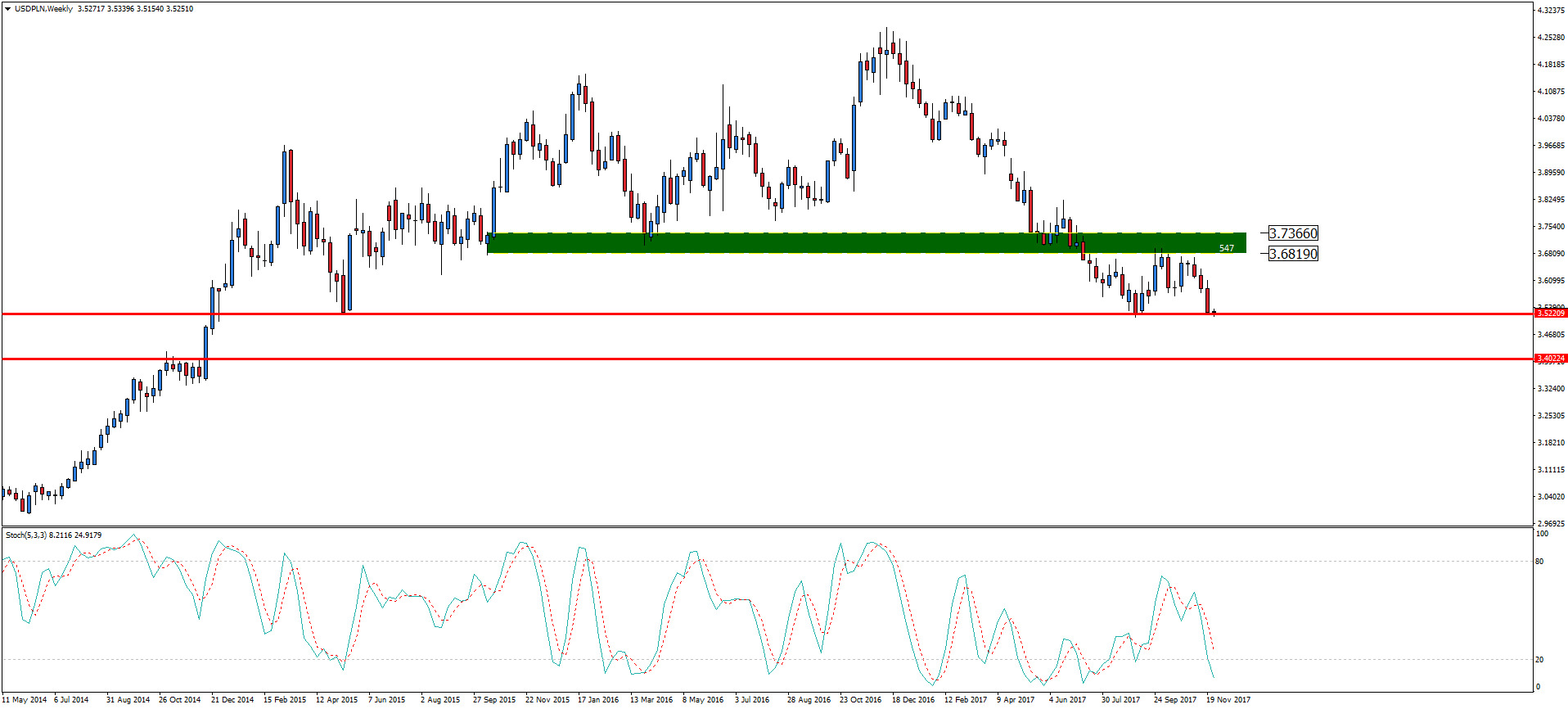Click the 13 Mar 2016 date label
Viewport: 1568px width, 709px height.
651,700
